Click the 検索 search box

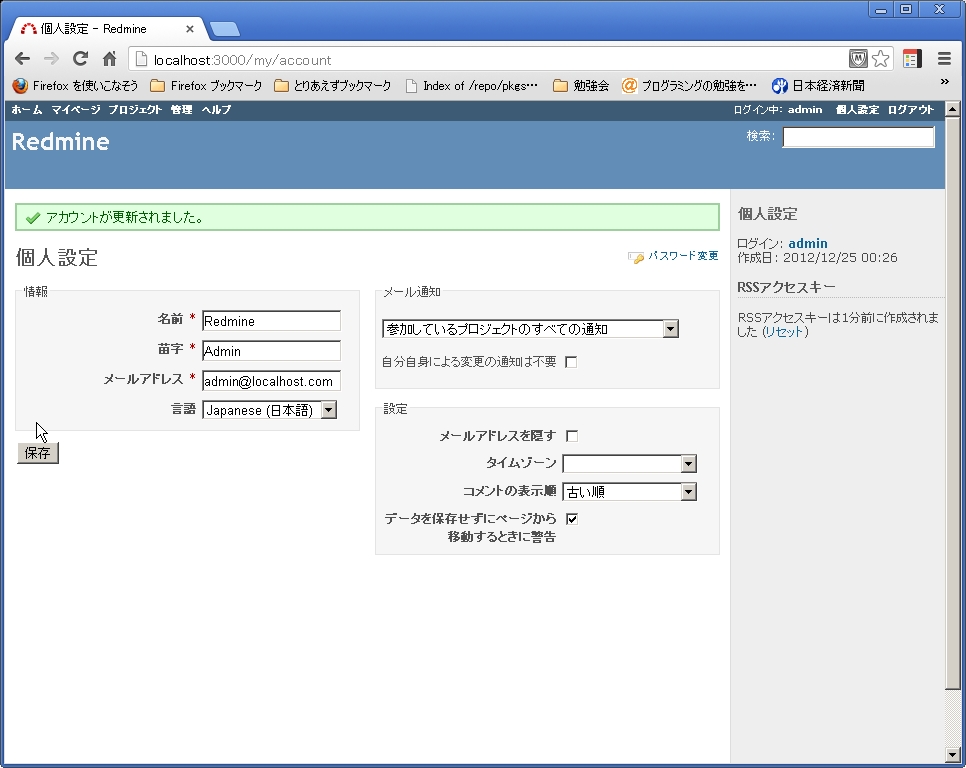pos(858,137)
